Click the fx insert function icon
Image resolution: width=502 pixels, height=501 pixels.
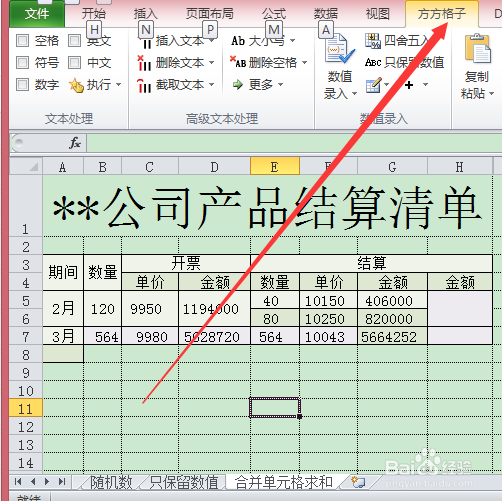[75, 143]
